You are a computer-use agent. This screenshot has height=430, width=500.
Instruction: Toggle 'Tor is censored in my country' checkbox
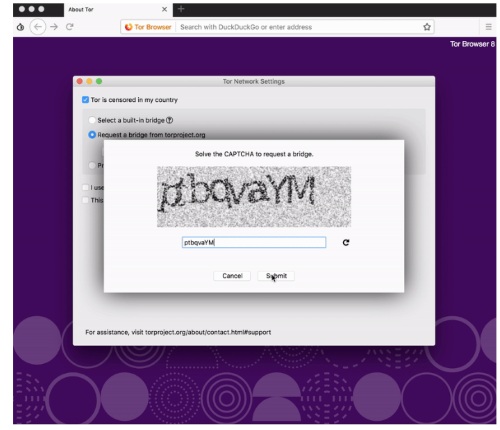pyautogui.click(x=85, y=100)
